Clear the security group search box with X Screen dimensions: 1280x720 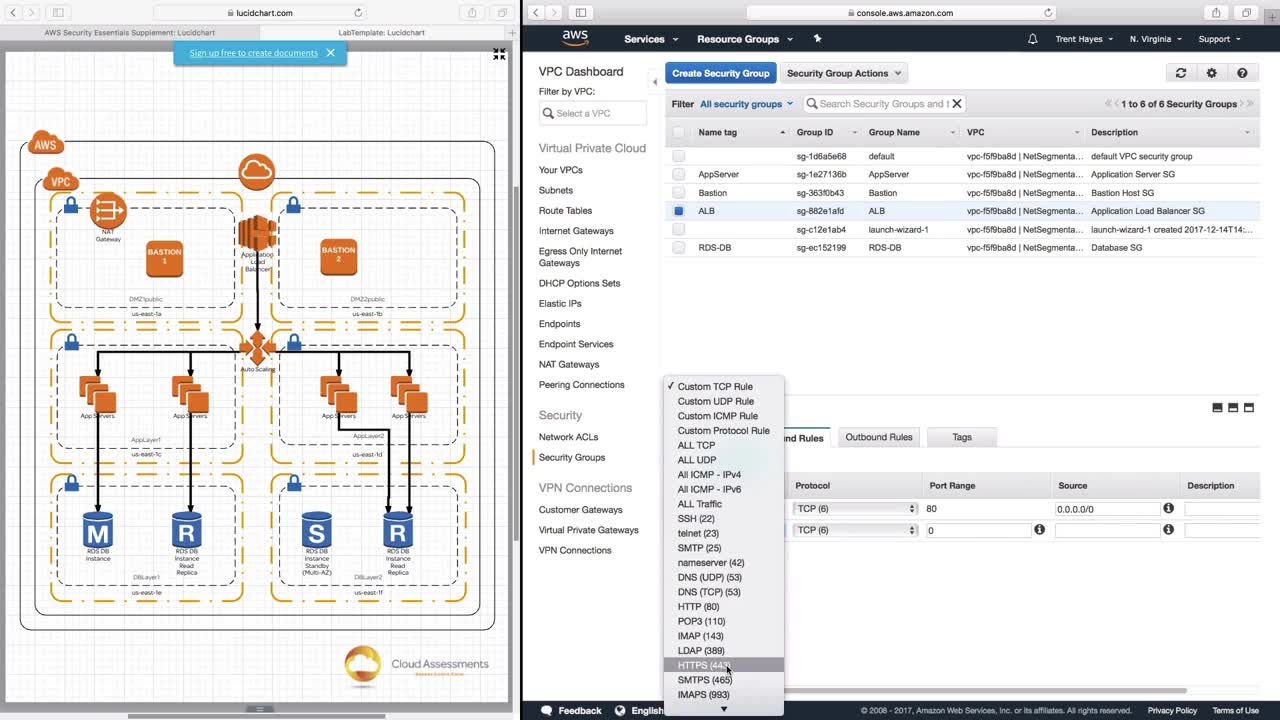pos(956,103)
